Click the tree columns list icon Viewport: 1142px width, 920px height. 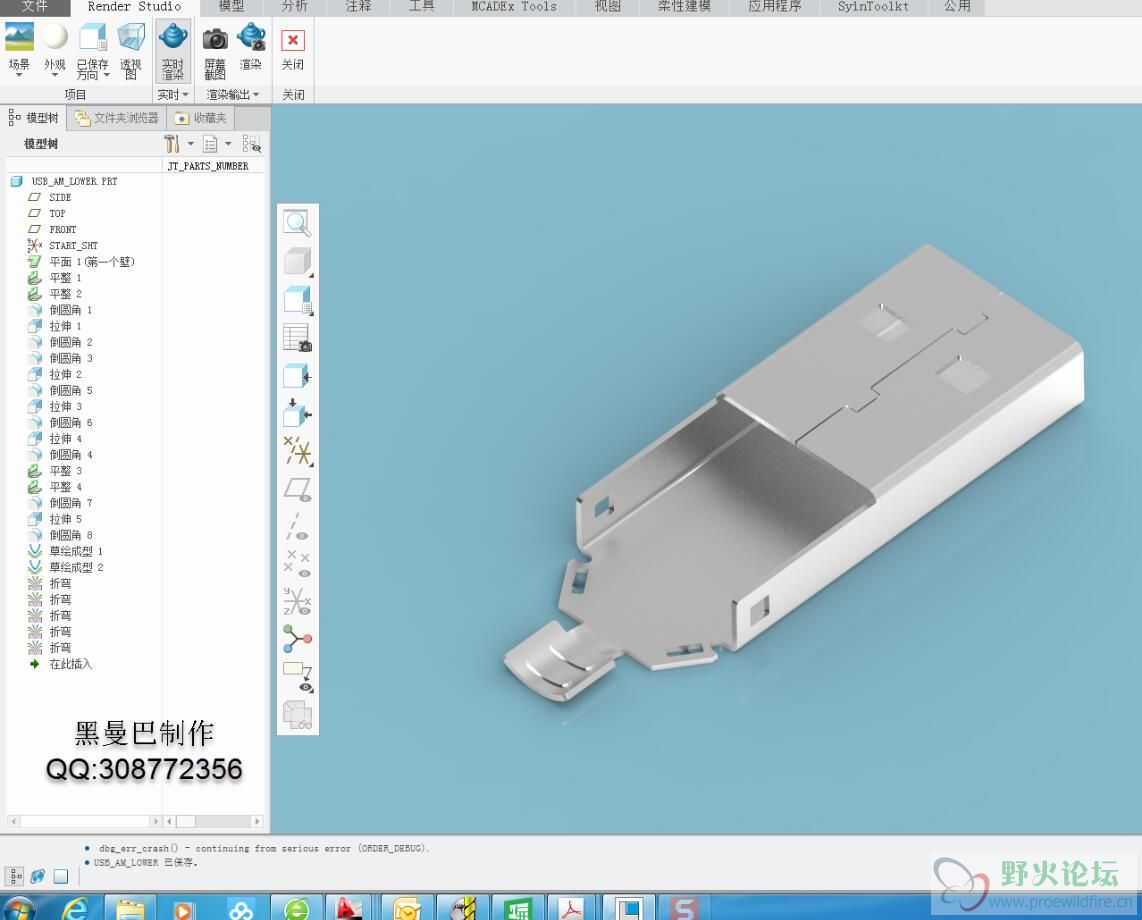click(210, 144)
